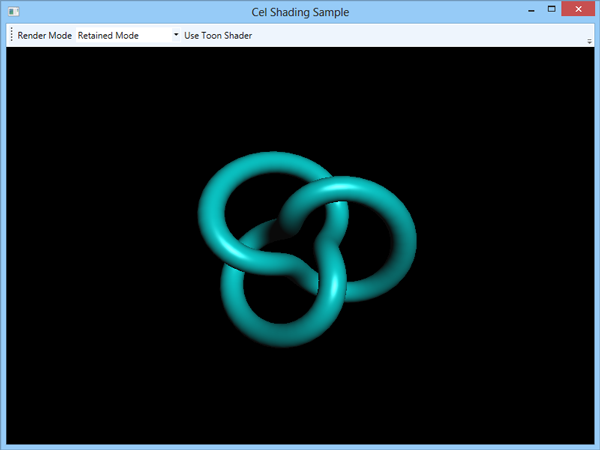Screen dimensions: 600x450
Task: Click the right loop of the teal knot
Action: [402, 237]
